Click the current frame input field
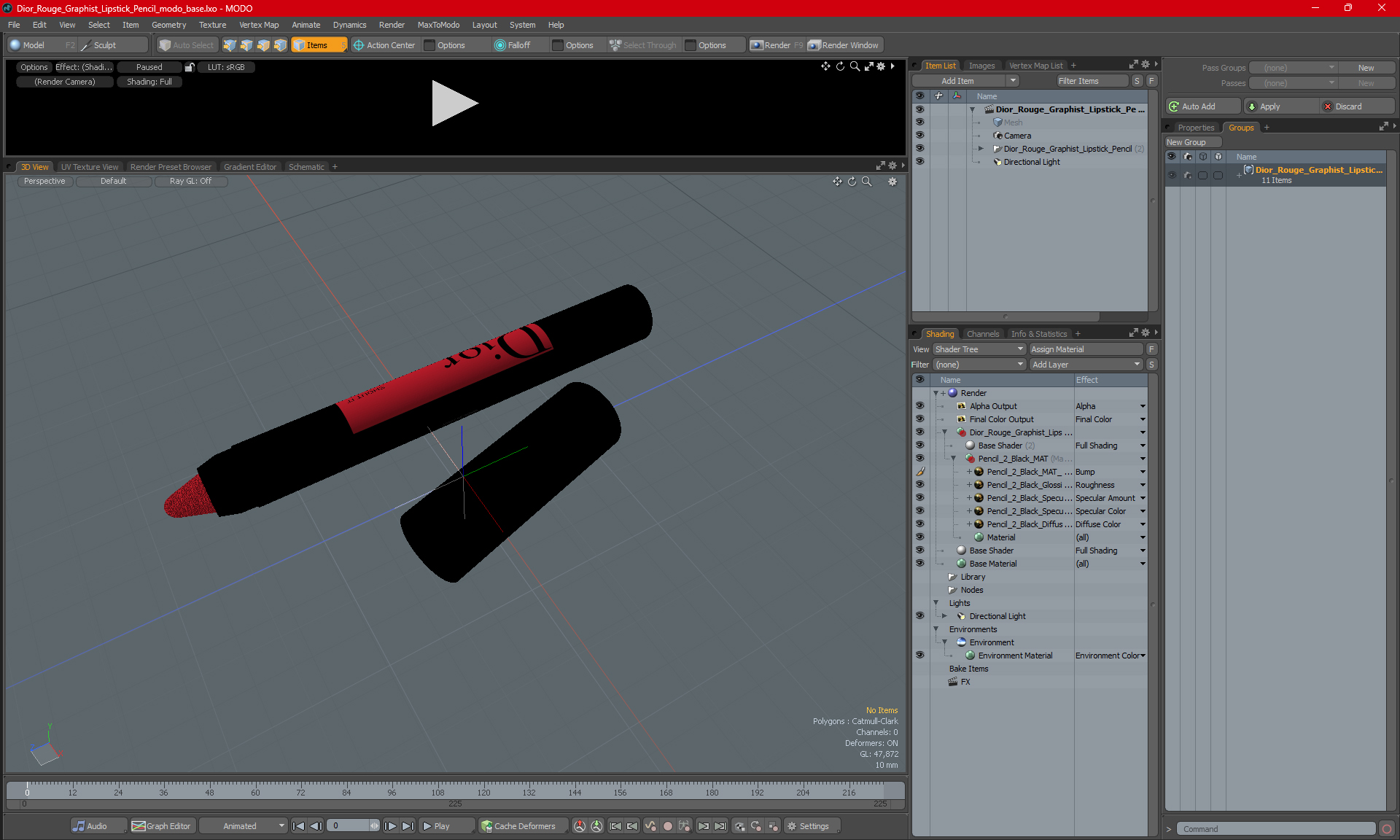Viewport: 1400px width, 840px height. 348,826
